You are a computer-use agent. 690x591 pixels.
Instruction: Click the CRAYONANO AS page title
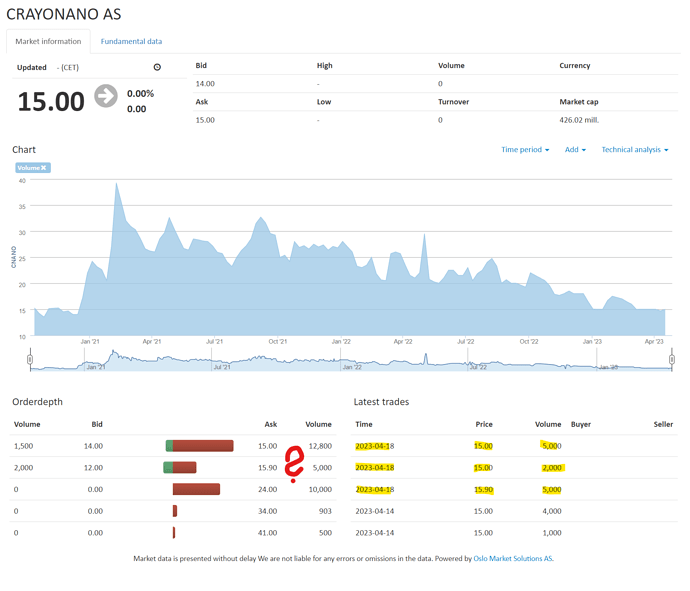(64, 14)
